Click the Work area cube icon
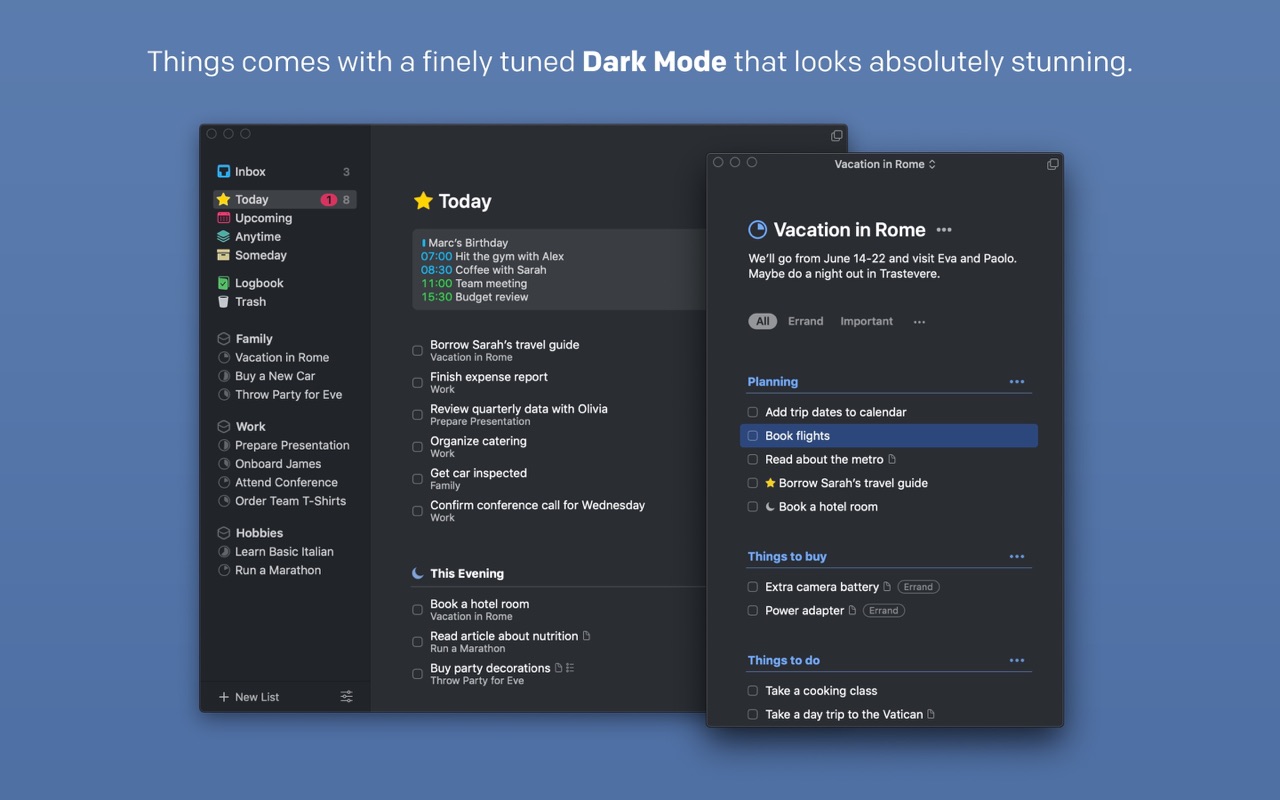The height and width of the screenshot is (800, 1280). [x=224, y=427]
